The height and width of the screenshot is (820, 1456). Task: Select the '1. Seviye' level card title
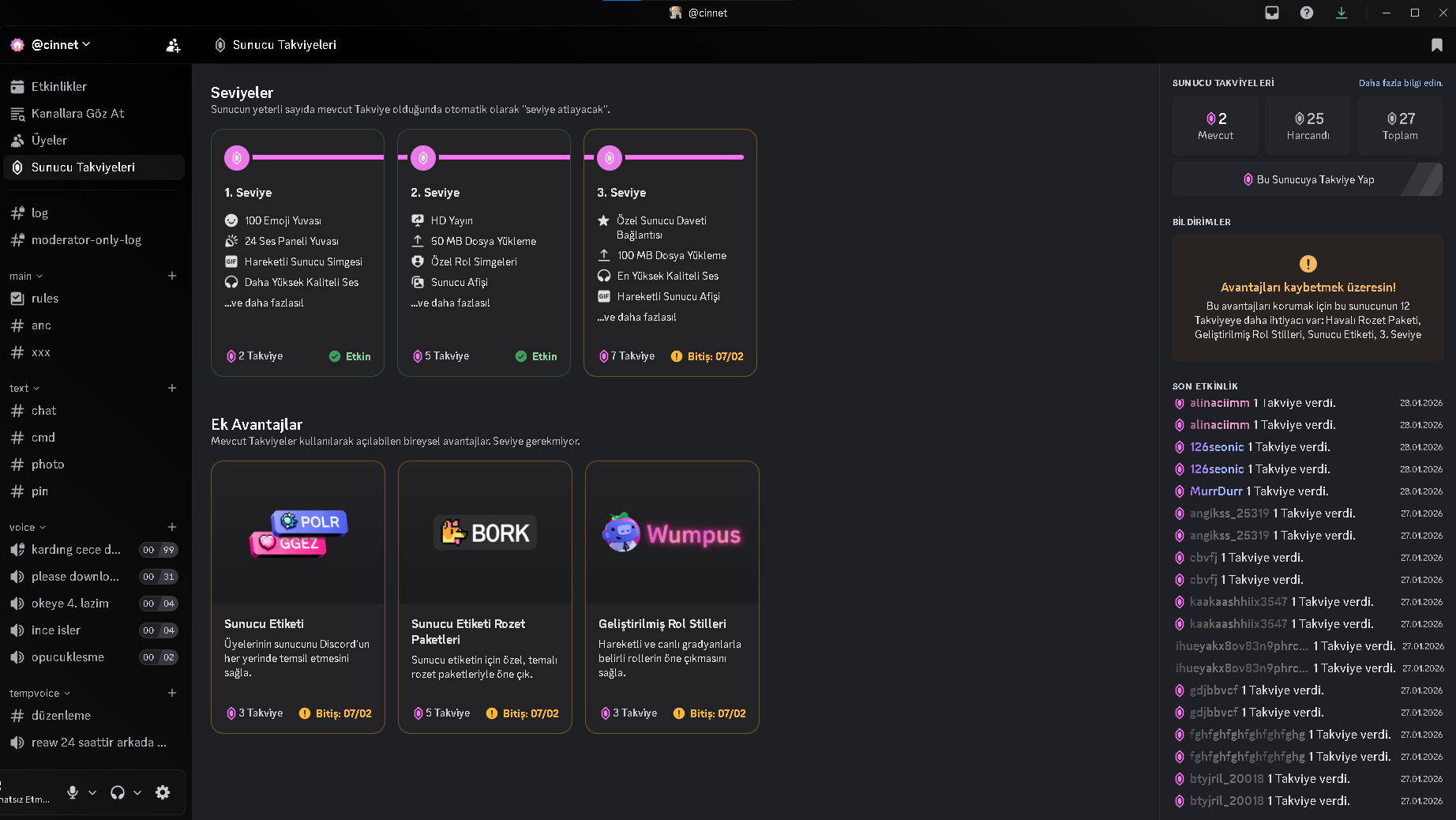(248, 193)
